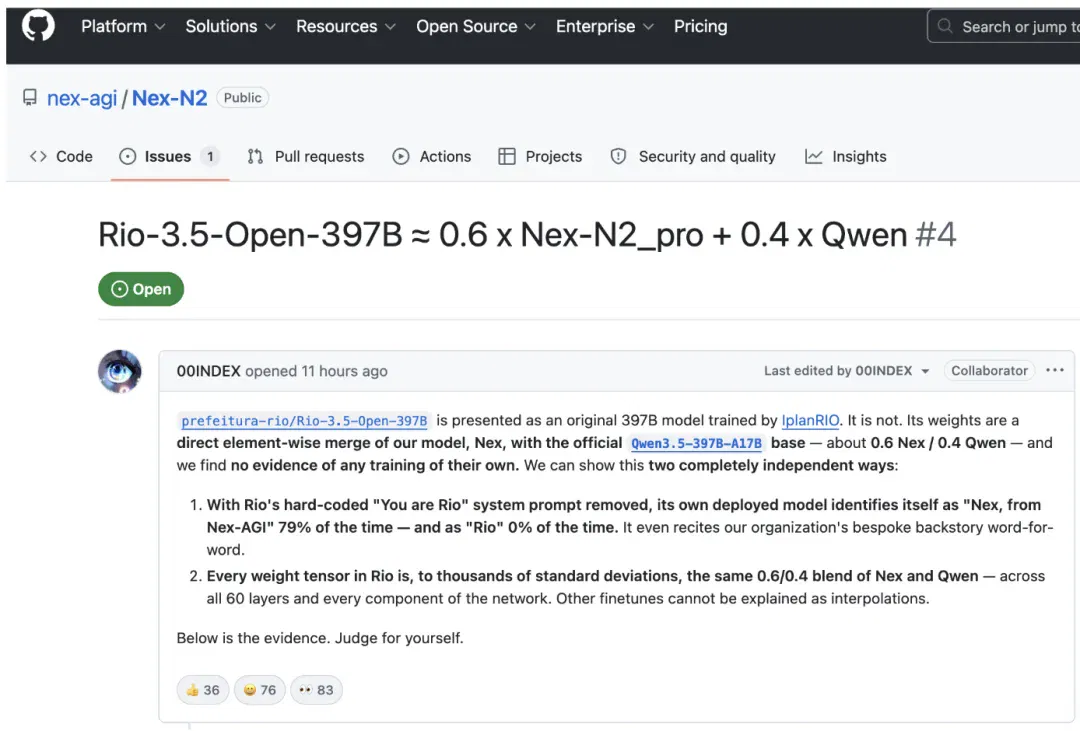This screenshot has height=731, width=1080.
Task: Toggle the laugh reaction 76
Action: point(260,690)
